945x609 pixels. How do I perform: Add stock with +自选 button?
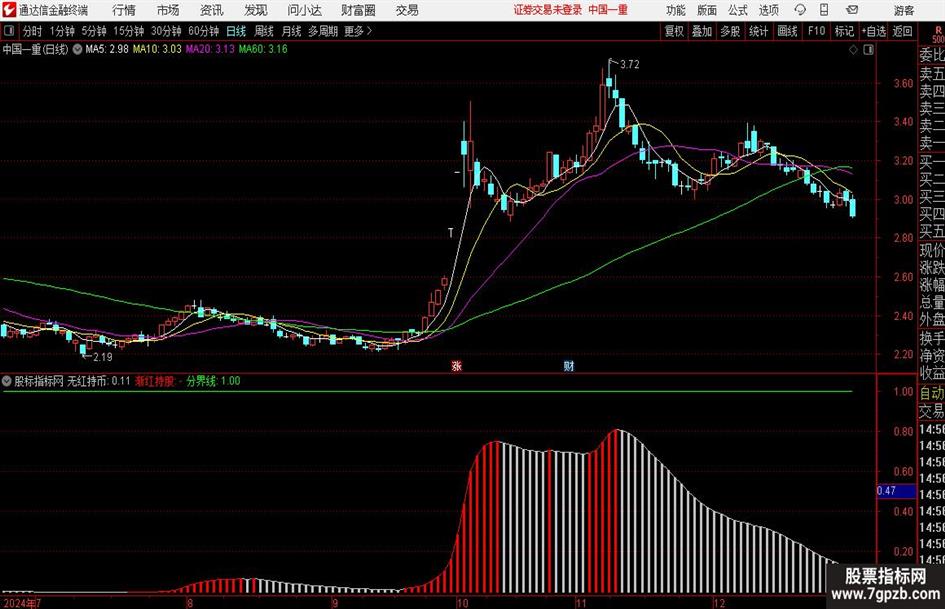click(874, 31)
